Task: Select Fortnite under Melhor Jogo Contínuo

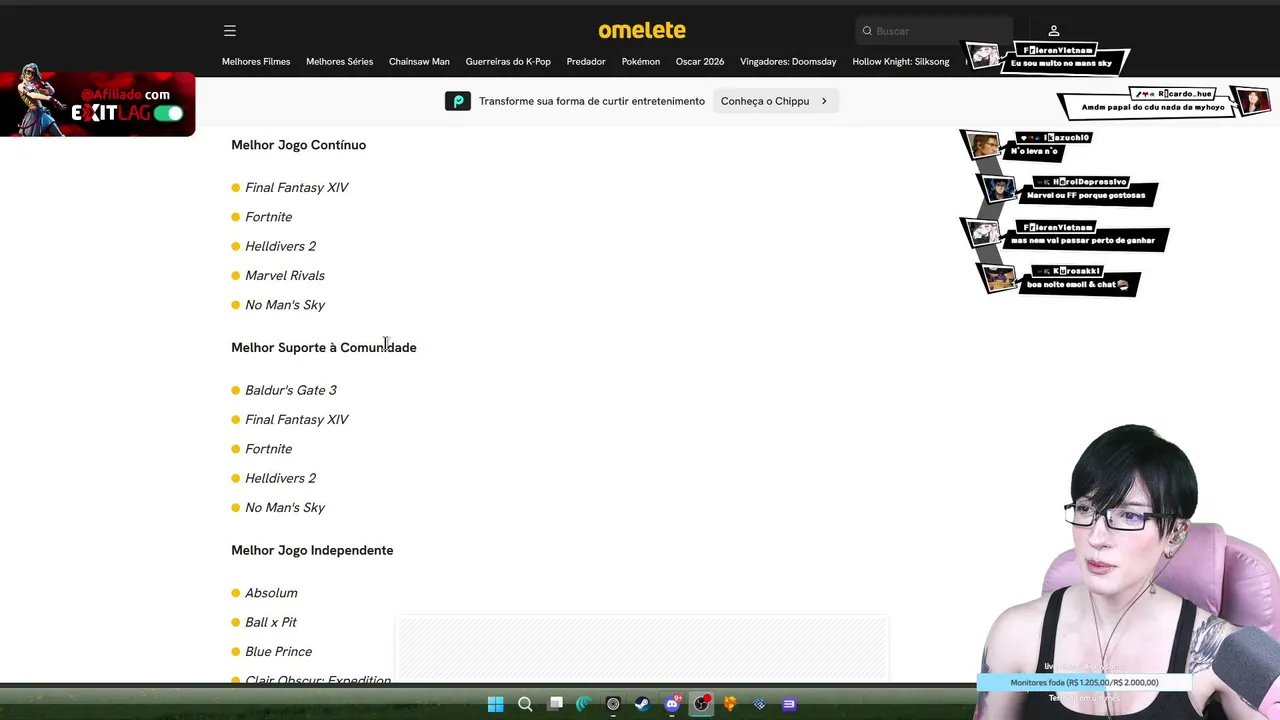Action: coord(269,217)
